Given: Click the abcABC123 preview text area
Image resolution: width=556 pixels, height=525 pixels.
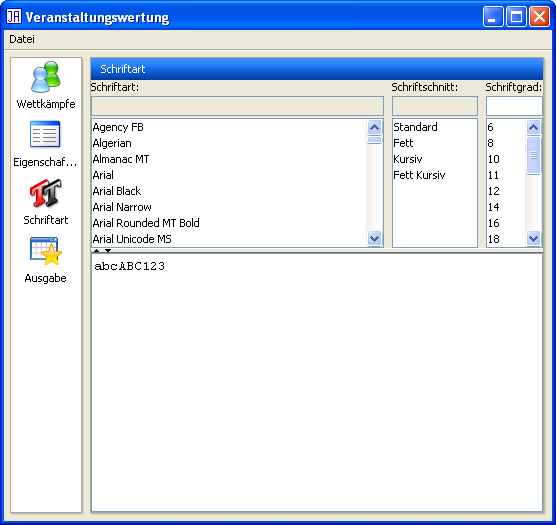Looking at the screenshot, I should (317, 382).
